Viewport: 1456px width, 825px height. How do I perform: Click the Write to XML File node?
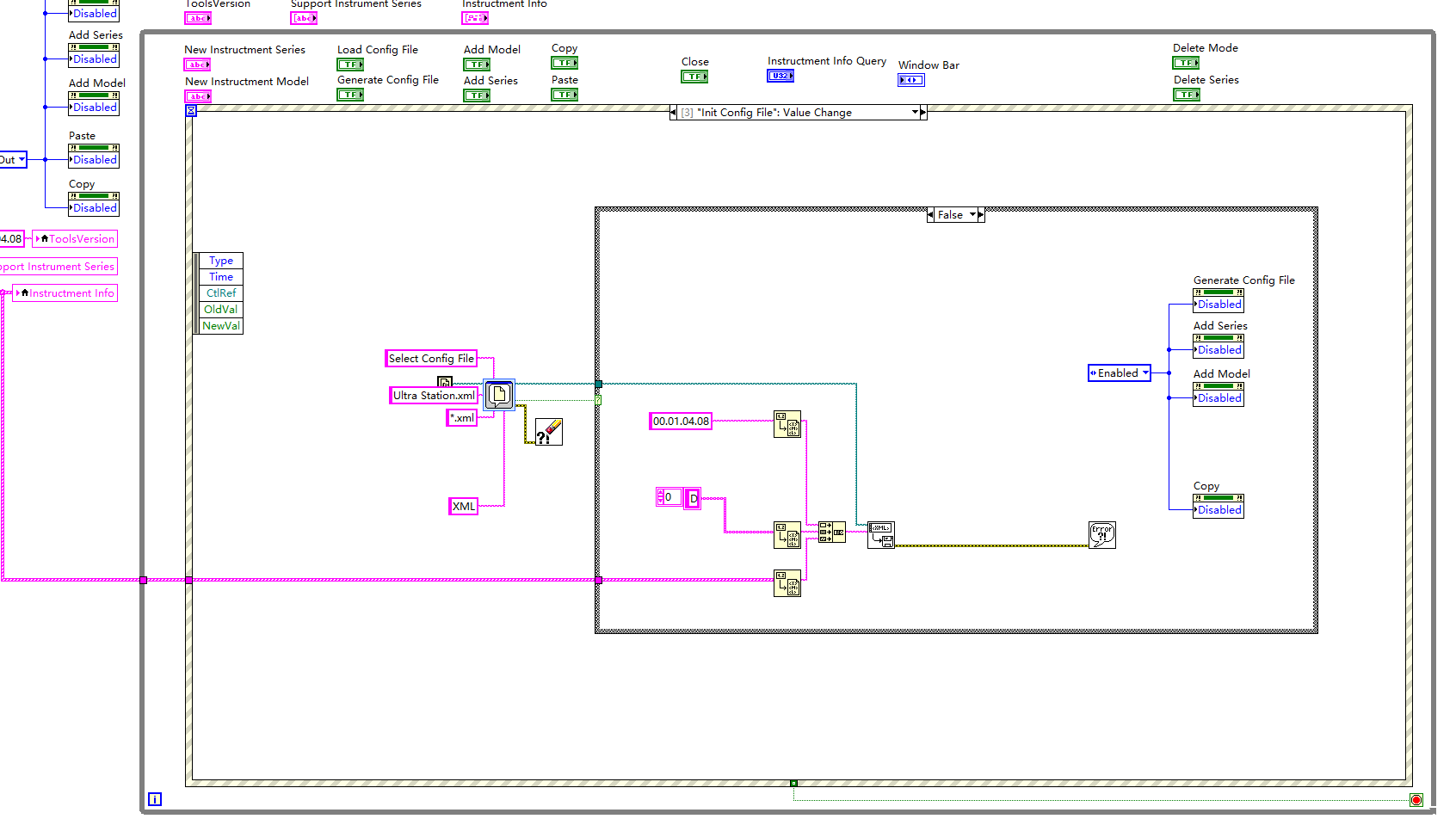tap(881, 535)
